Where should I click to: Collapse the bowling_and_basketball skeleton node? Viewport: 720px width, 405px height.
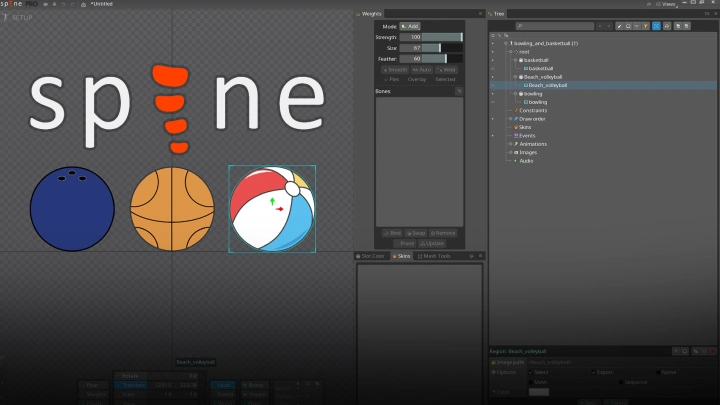[506, 44]
